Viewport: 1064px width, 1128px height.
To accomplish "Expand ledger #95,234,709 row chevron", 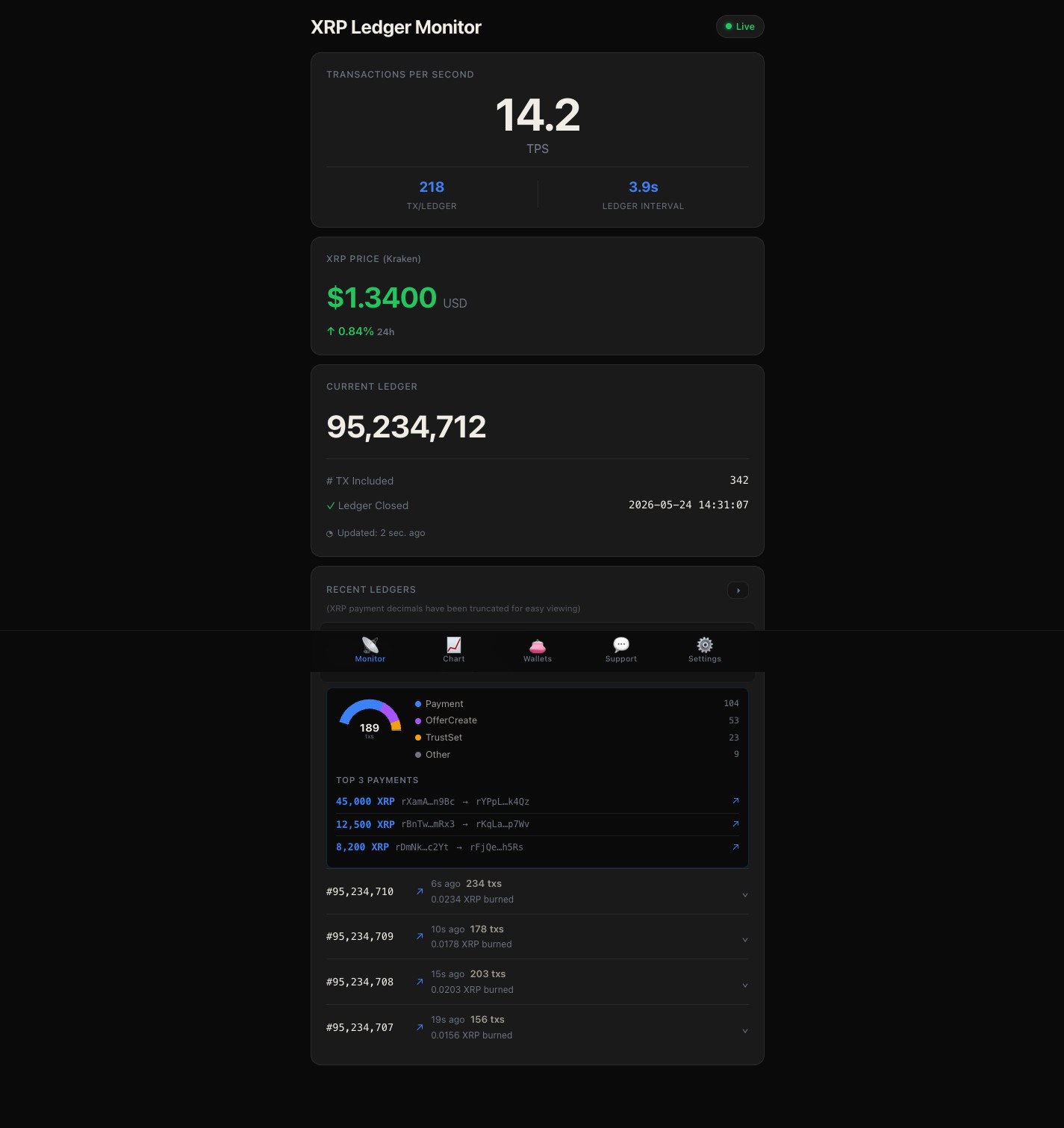I will point(744,940).
